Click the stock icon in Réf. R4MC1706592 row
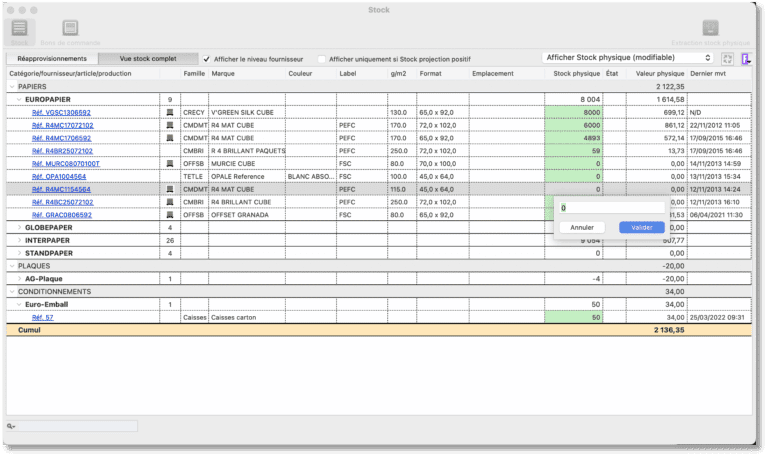The width and height of the screenshot is (768, 457). pos(170,138)
